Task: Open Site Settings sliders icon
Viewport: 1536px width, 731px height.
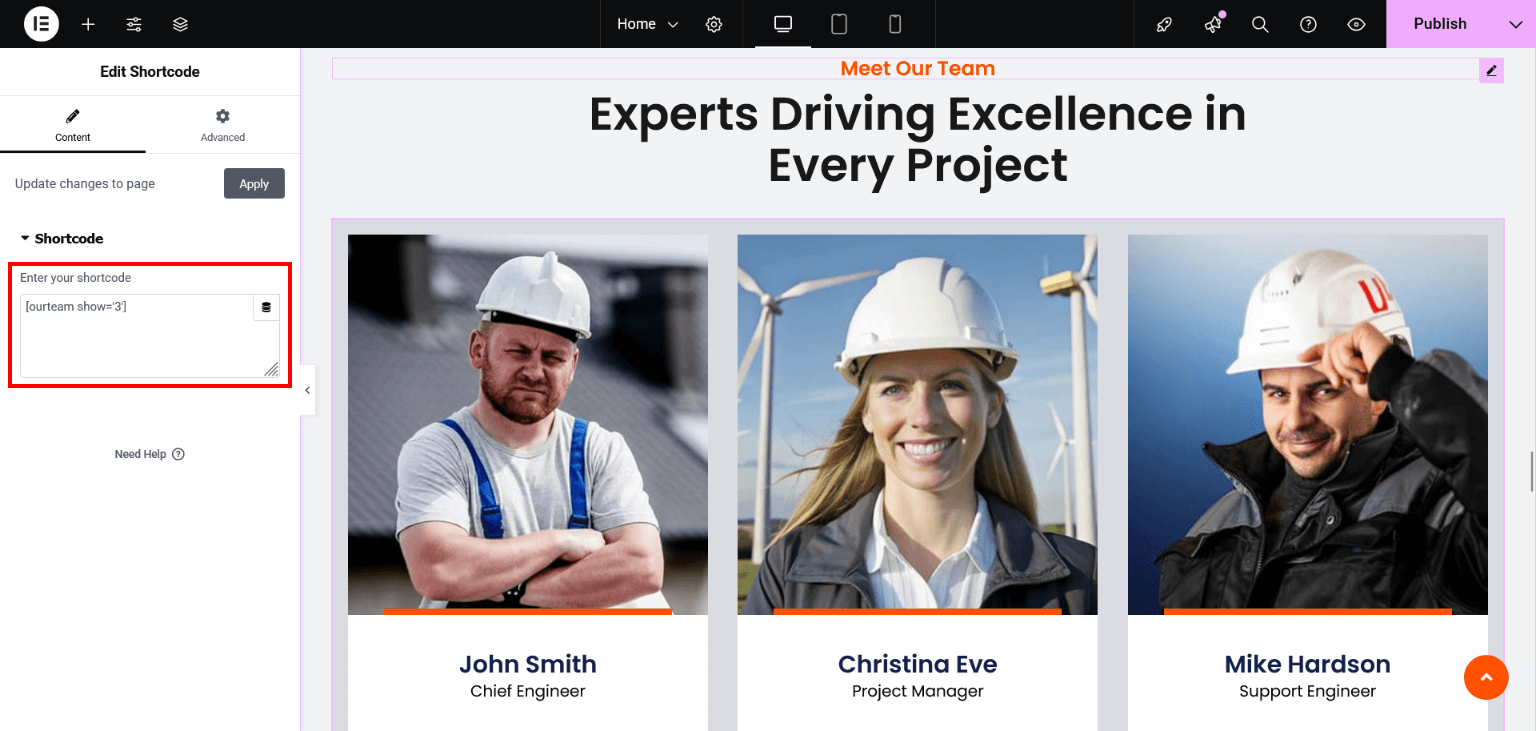Action: pos(134,24)
